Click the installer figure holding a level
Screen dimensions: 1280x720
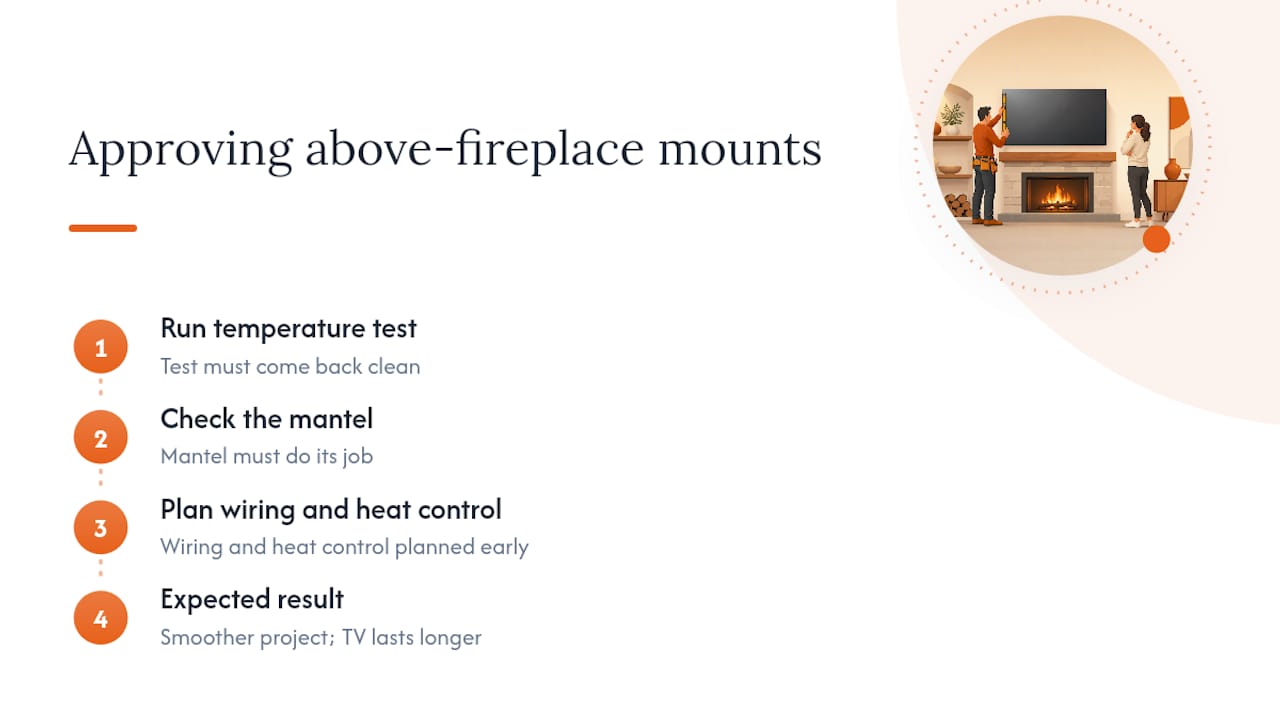tap(987, 165)
